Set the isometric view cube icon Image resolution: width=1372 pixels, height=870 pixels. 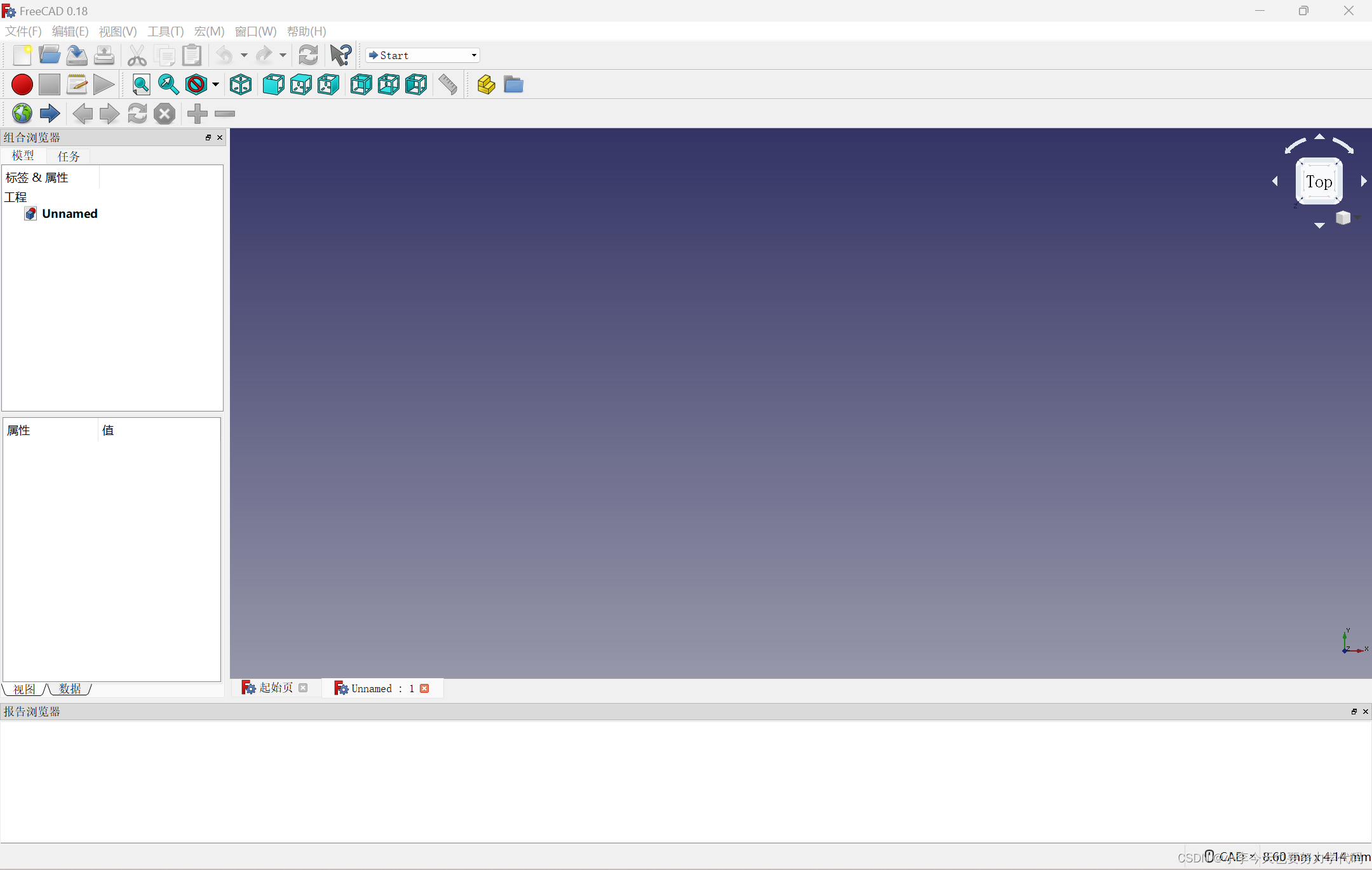[241, 84]
